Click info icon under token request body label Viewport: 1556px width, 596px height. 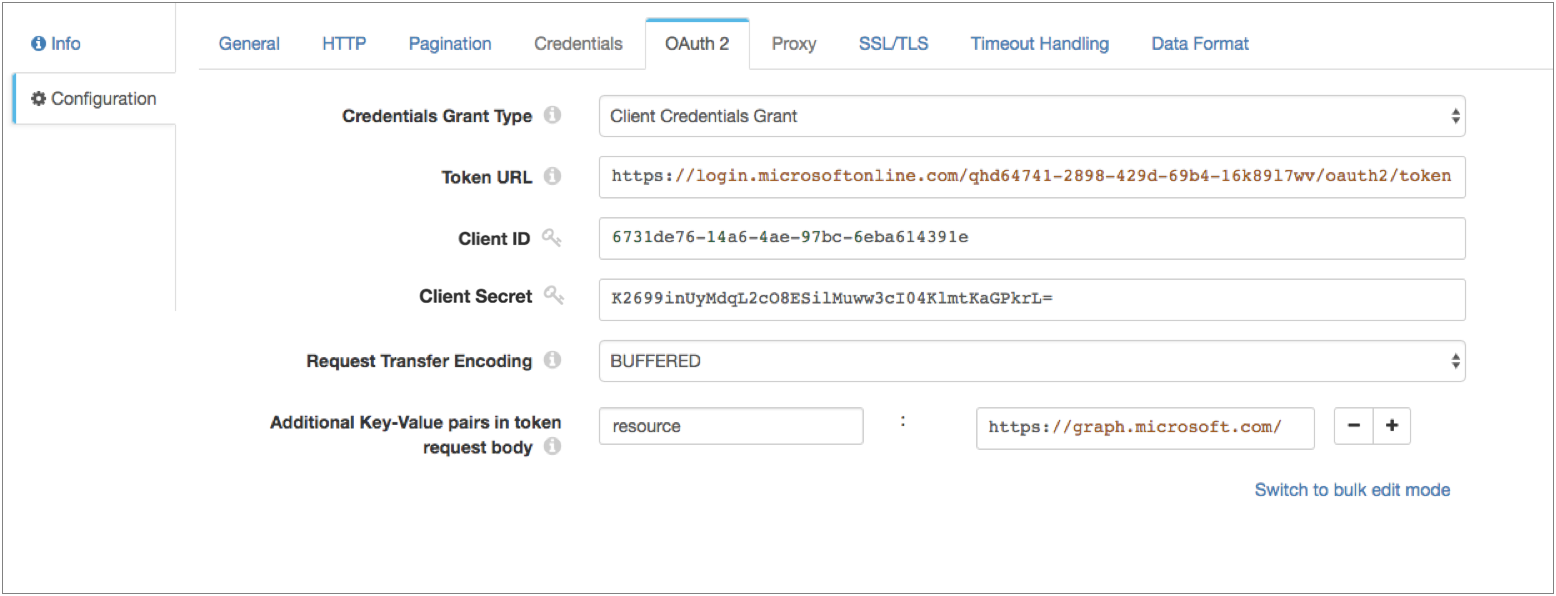[551, 448]
